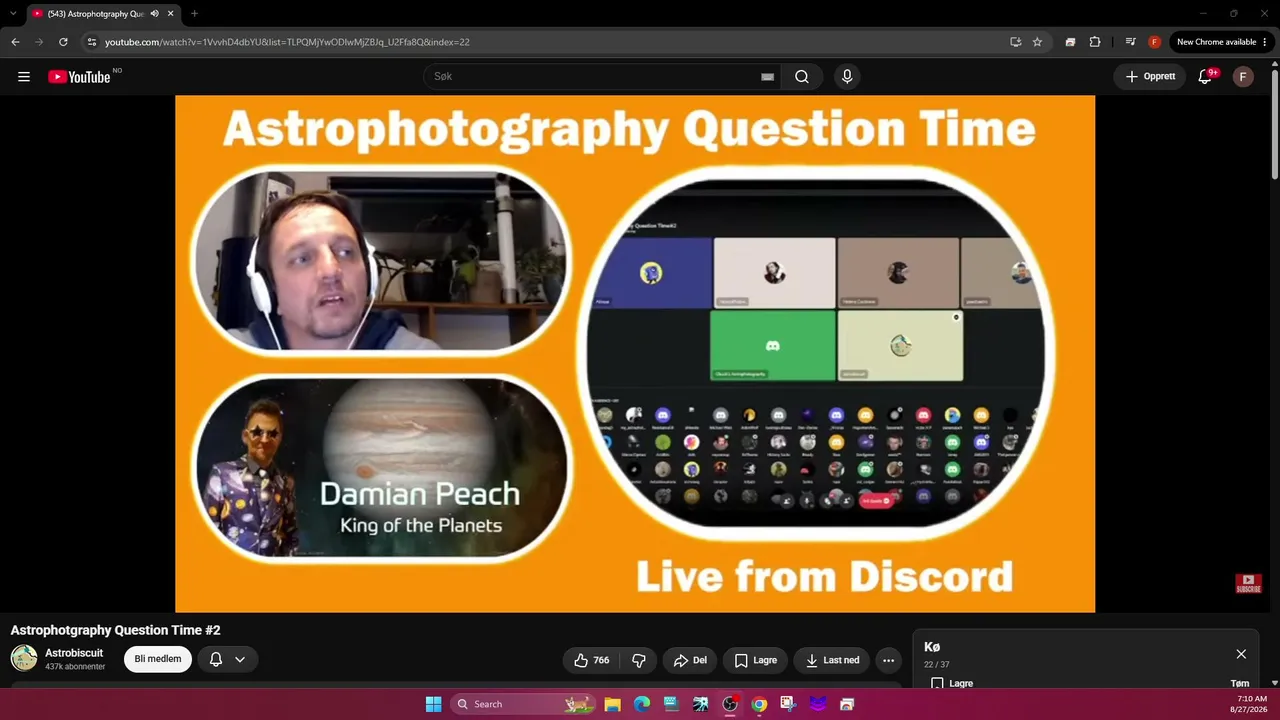Expand notification options next to bell
The image size is (1280, 720).
[x=240, y=660]
